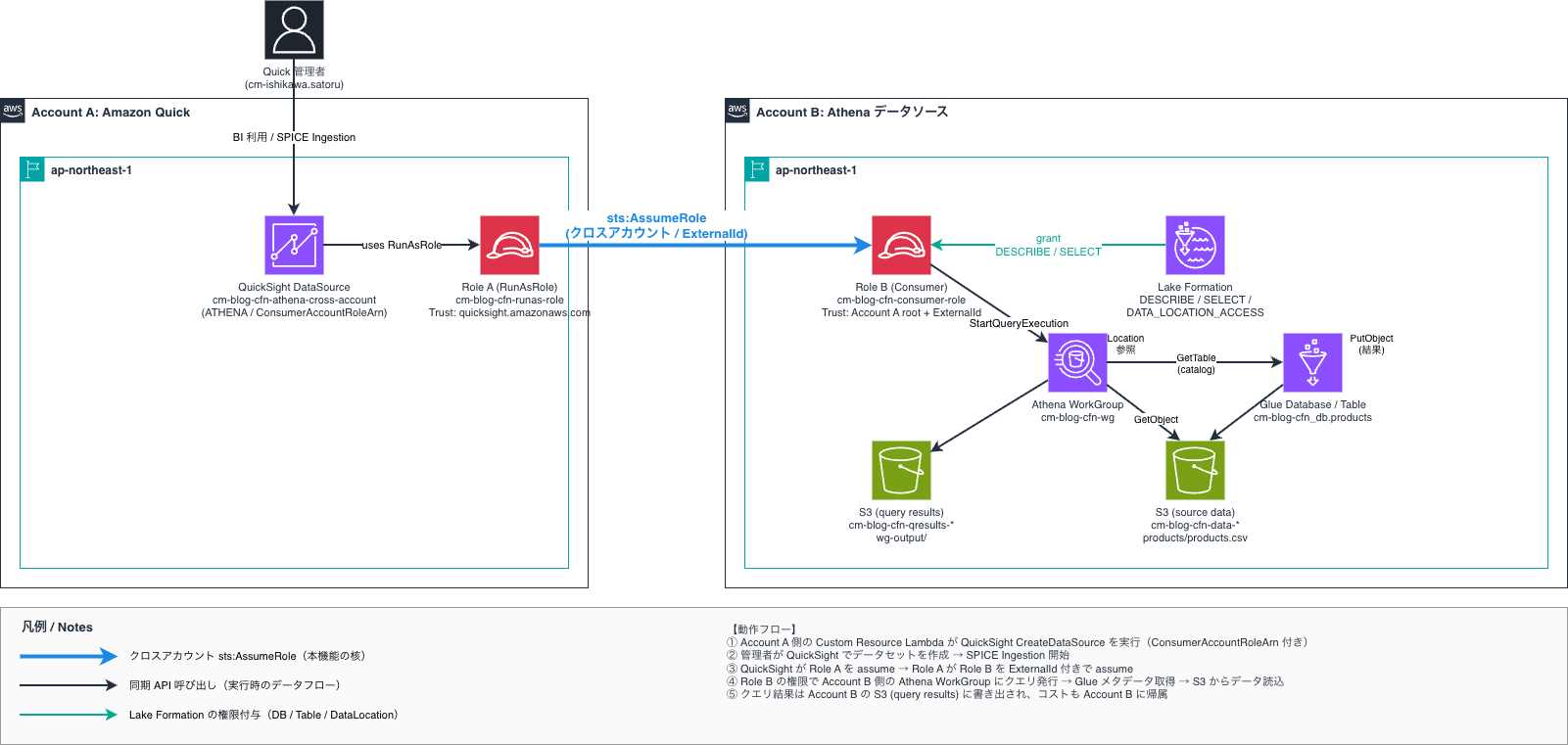This screenshot has height=745, width=1568.
Task: Select the Role A (RunAsRole) icon
Action: pyautogui.click(x=509, y=245)
